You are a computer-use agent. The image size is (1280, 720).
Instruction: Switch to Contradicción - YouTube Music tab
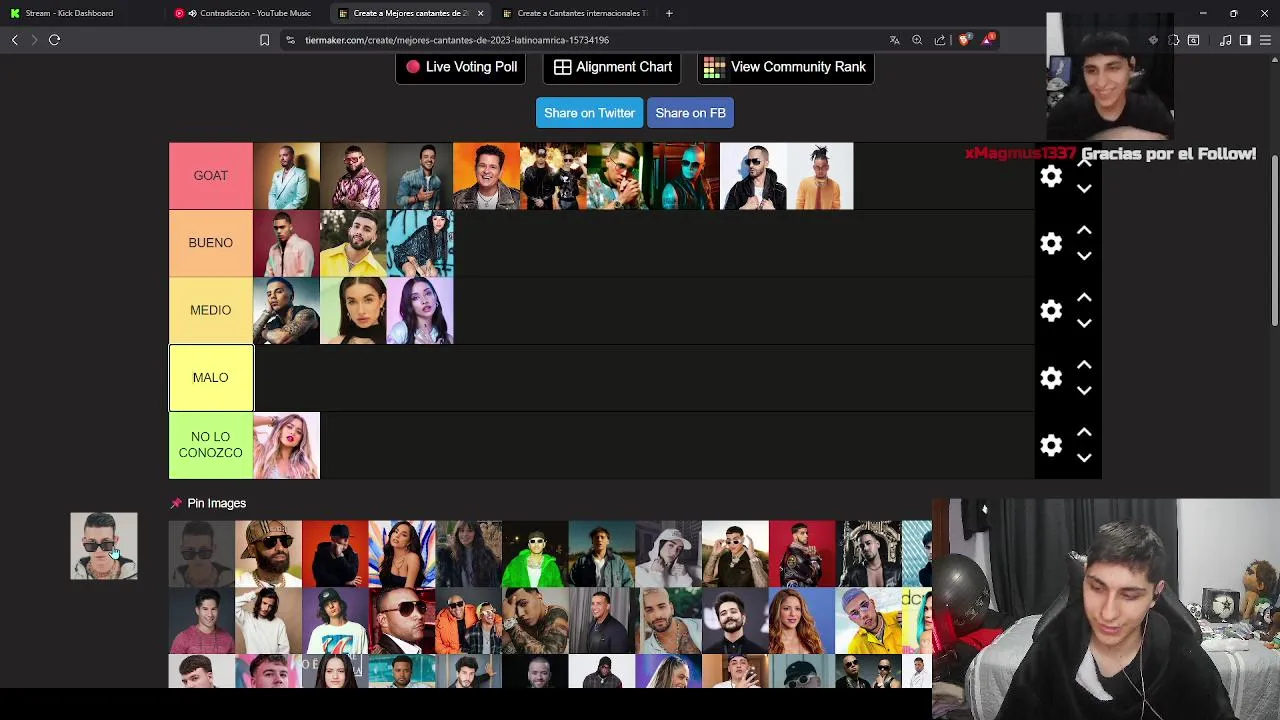point(245,13)
